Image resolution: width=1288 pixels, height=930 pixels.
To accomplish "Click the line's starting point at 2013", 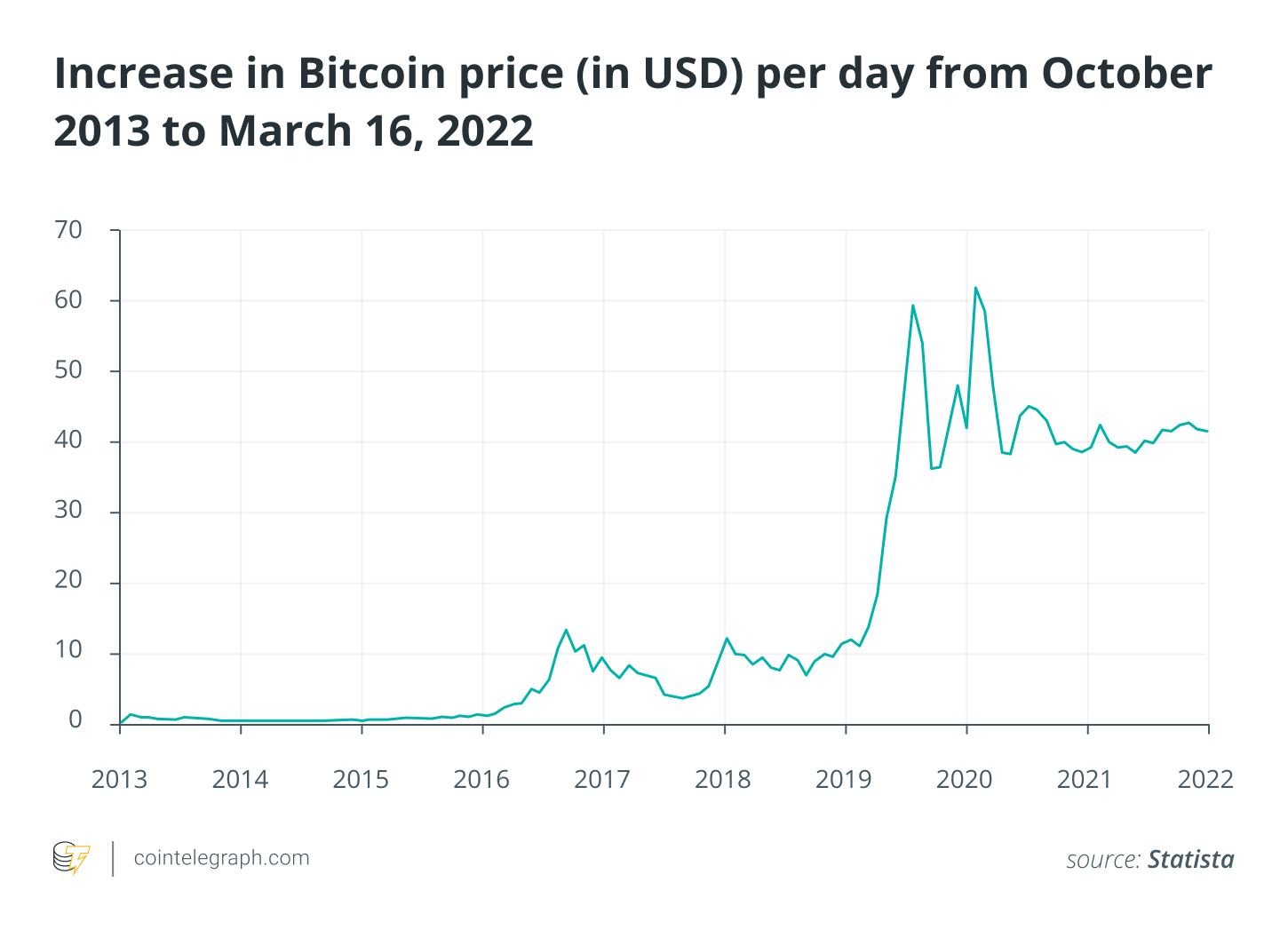I will click(x=121, y=723).
